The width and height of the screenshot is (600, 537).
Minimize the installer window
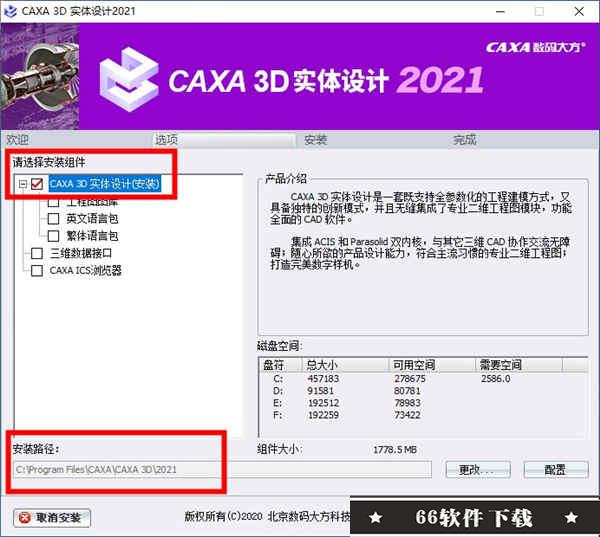500,11
